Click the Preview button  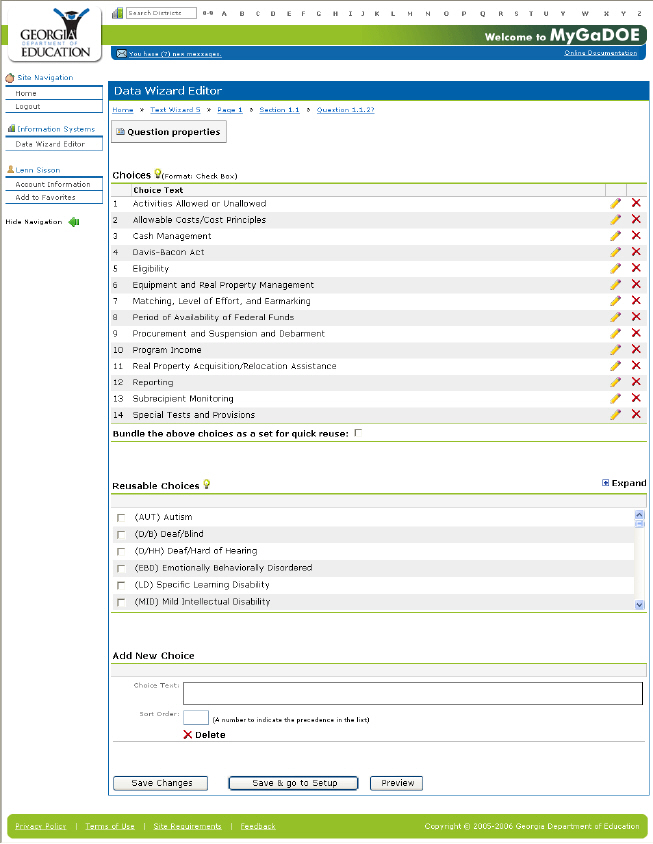[396, 783]
